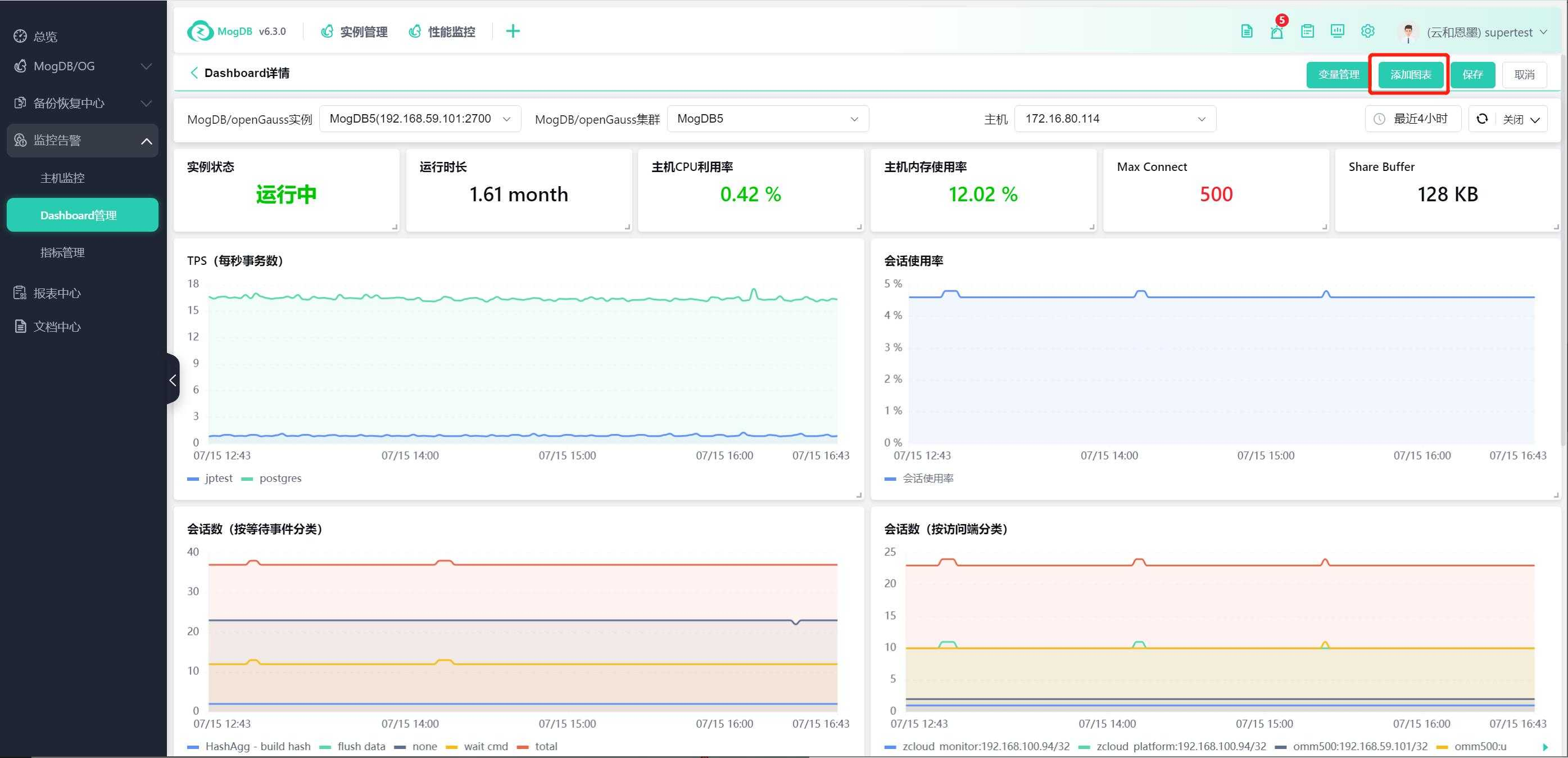Switch to 实例管理 tab
This screenshot has width=1568, height=758.
(354, 31)
